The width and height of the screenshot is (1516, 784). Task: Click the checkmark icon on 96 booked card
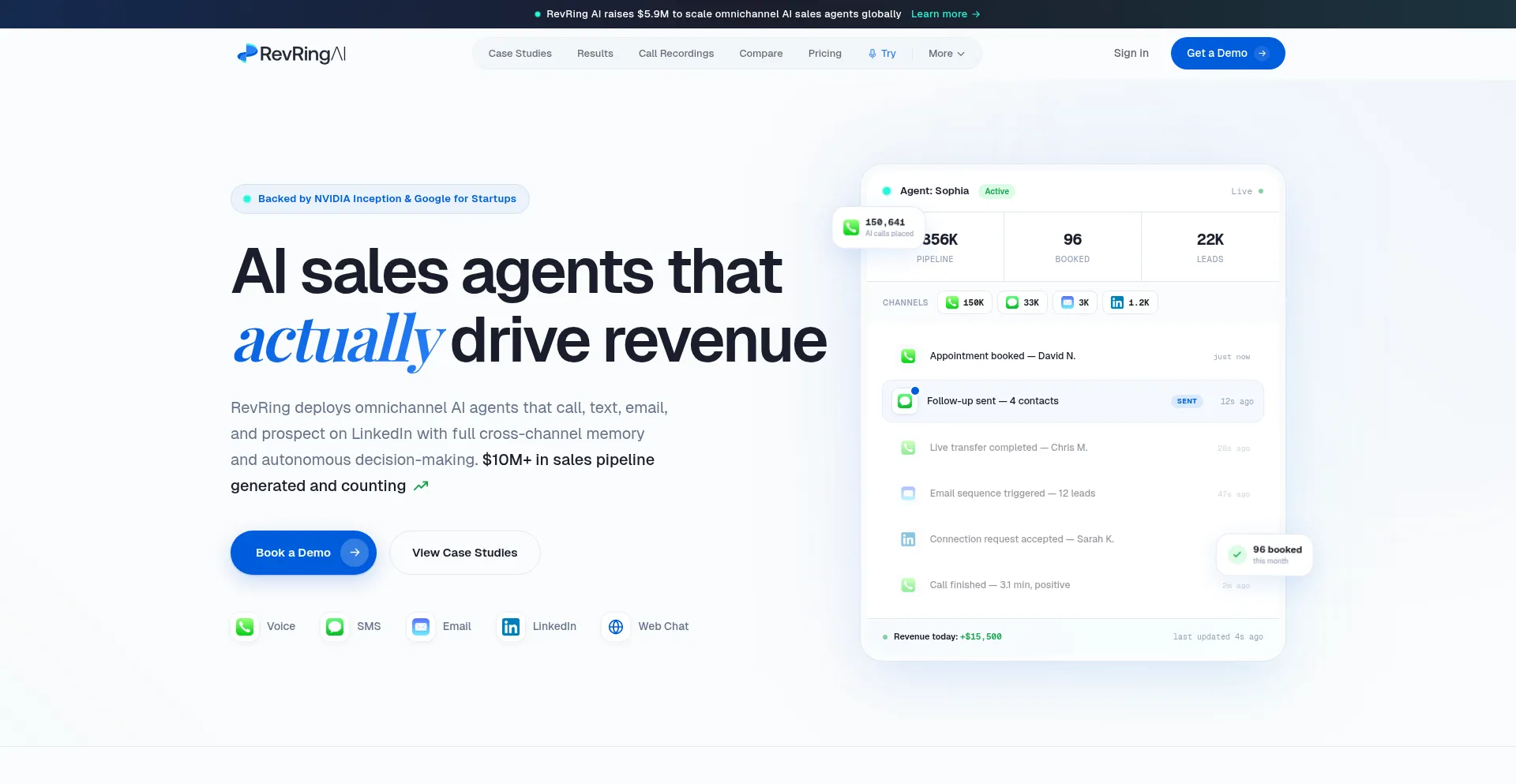click(1237, 554)
